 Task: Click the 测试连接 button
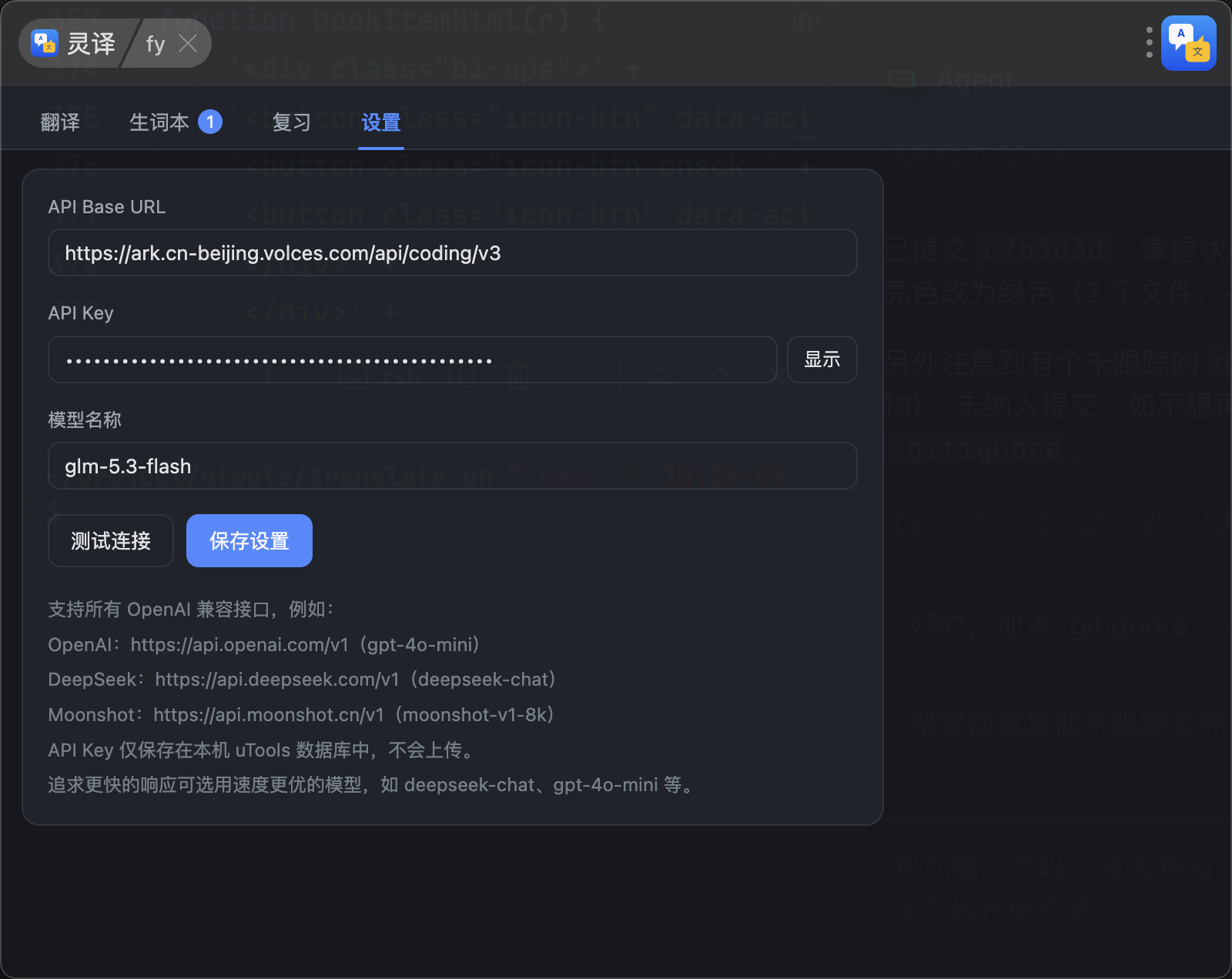[111, 540]
